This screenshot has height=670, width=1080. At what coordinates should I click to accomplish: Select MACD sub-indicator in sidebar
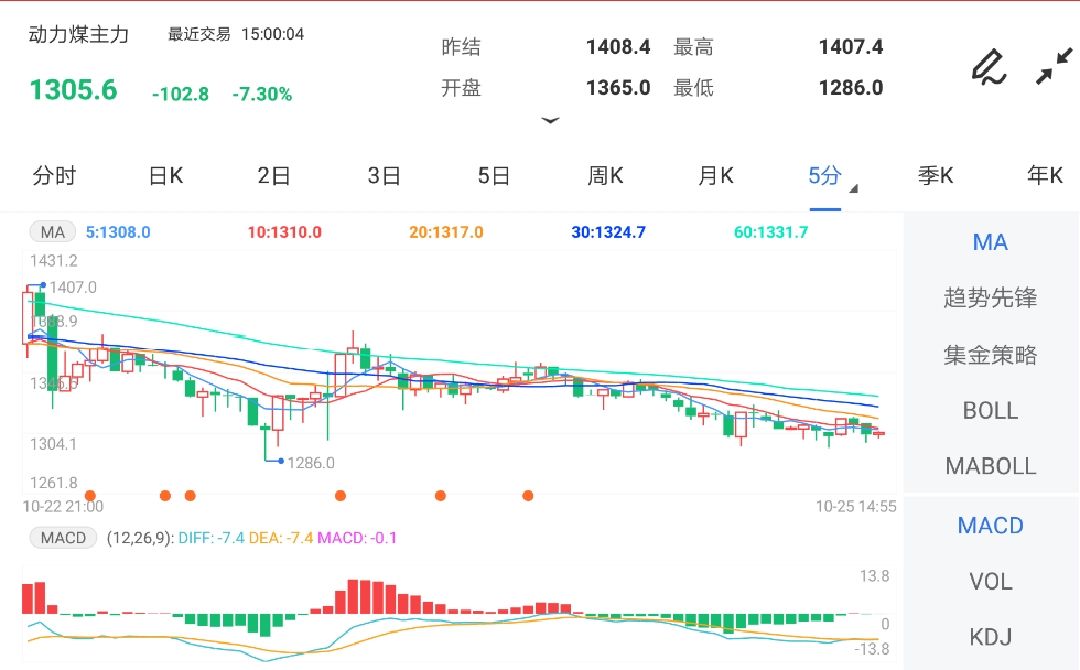[990, 525]
